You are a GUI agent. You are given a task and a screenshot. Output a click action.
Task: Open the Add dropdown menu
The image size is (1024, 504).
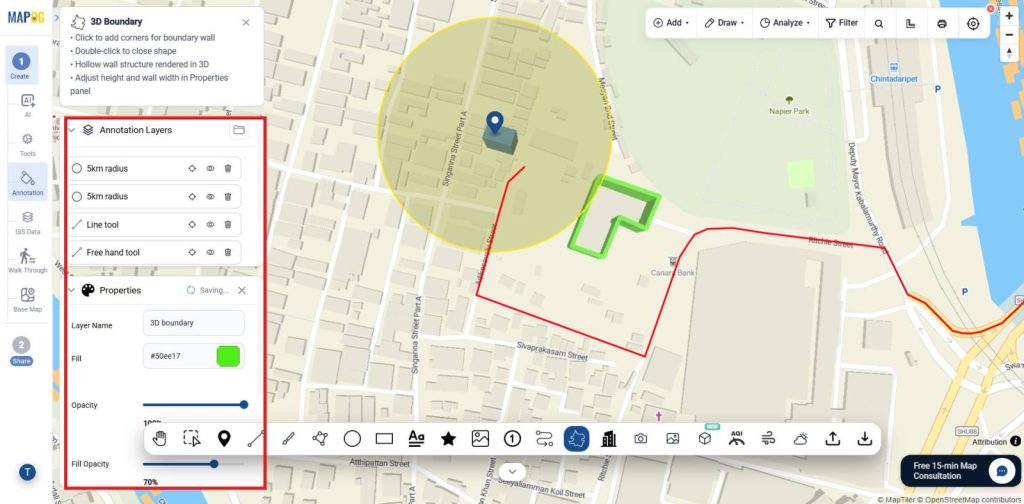(x=671, y=23)
